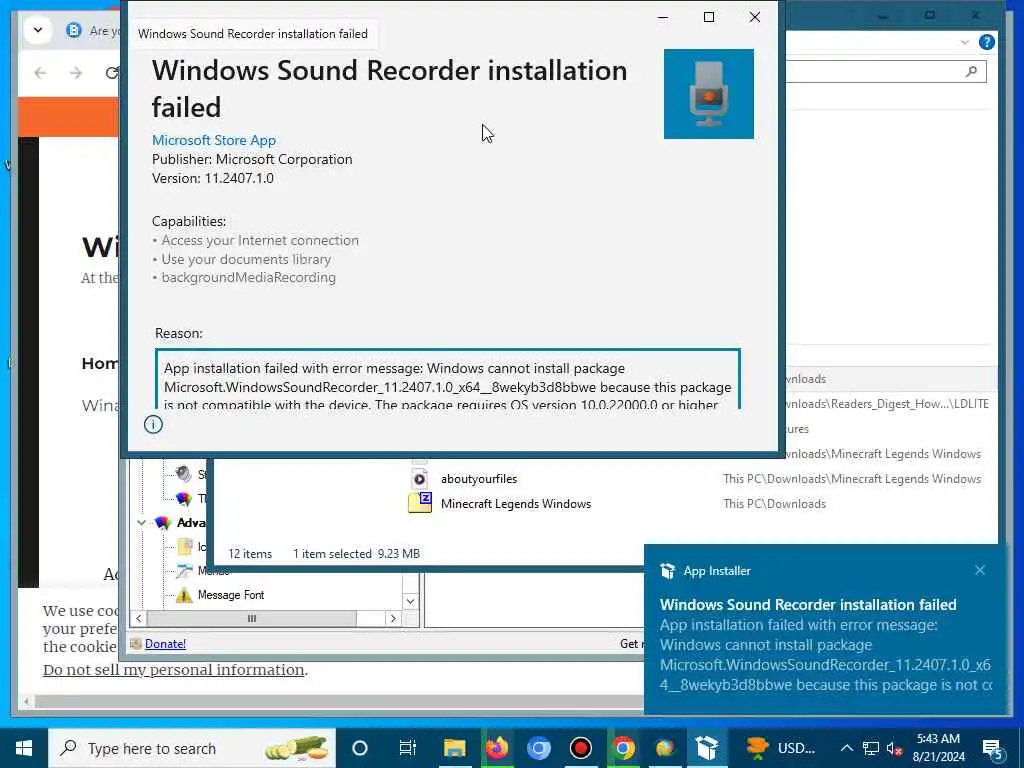Viewport: 1024px width, 768px height.
Task: Expand the File Explorer ribbon chevron
Action: (965, 42)
